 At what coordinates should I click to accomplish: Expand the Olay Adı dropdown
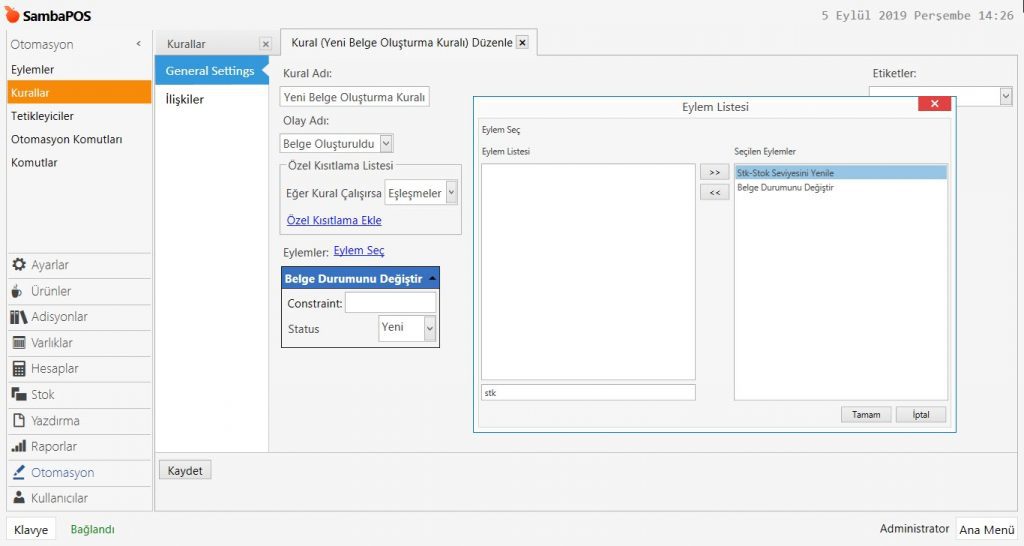(x=386, y=144)
